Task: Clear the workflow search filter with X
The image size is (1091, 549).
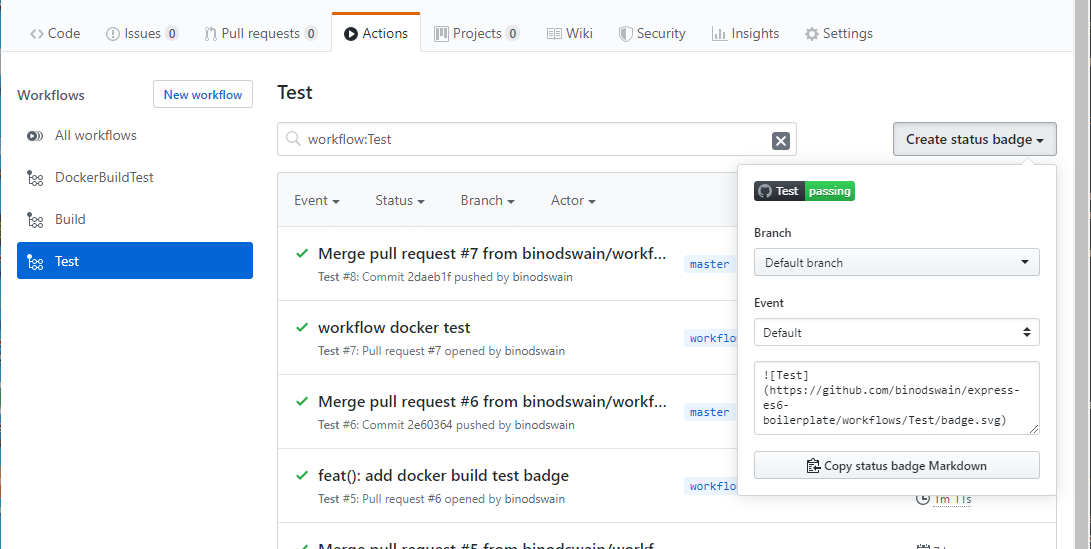Action: point(781,141)
